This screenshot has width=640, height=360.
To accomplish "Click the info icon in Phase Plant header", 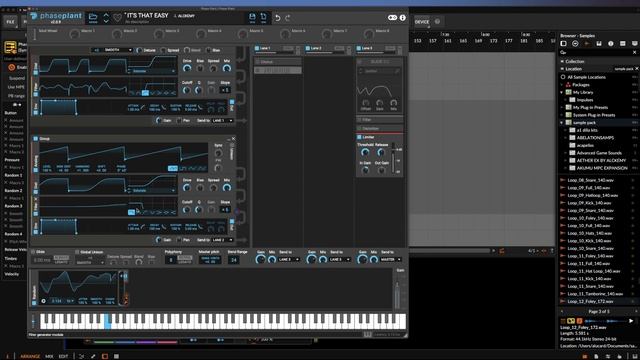I will [x=402, y=18].
